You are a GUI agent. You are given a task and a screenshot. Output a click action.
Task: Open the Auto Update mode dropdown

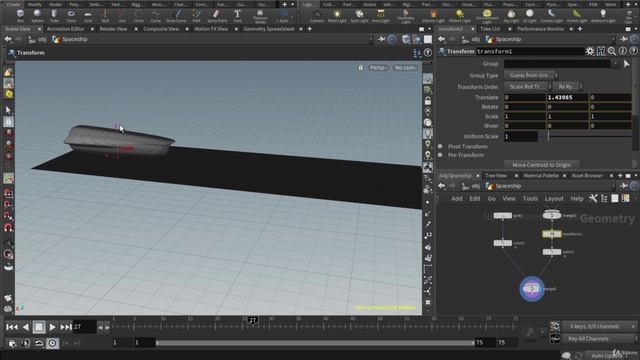pos(610,356)
